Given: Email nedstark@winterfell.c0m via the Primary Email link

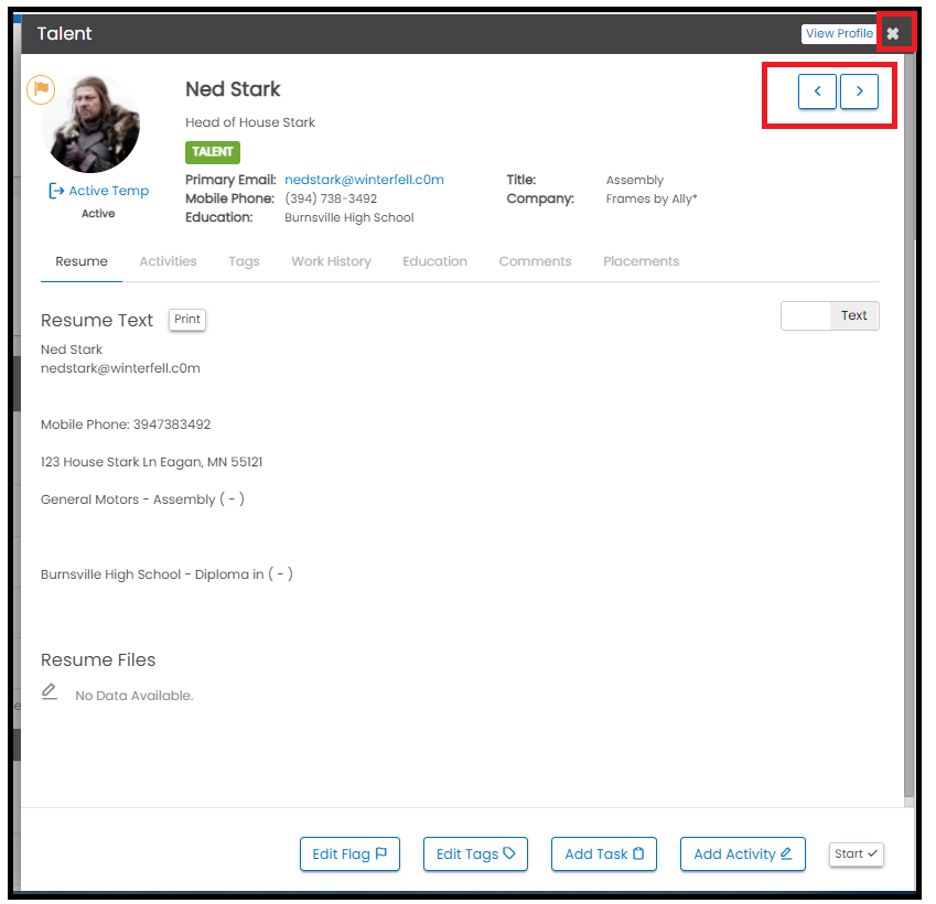Looking at the screenshot, I should [364, 180].
